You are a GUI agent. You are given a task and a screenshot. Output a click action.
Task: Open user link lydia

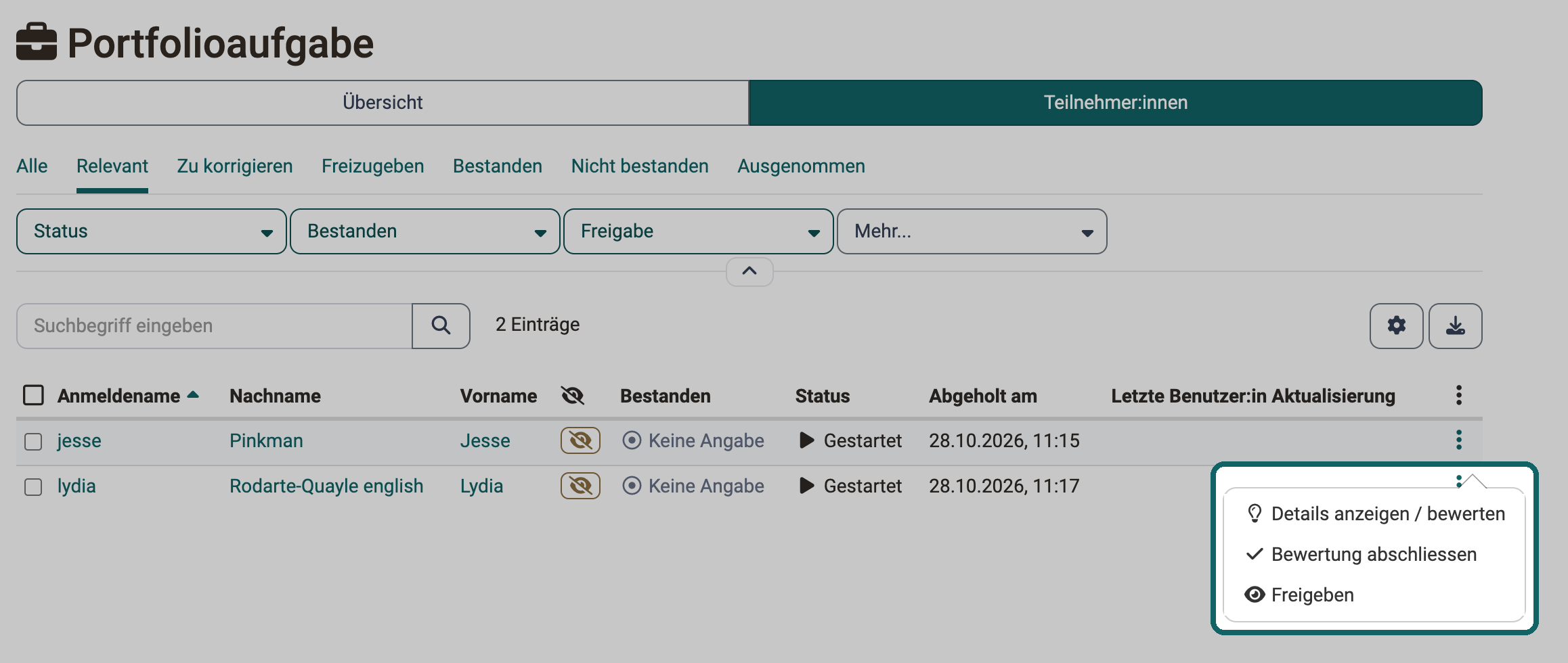[77, 486]
